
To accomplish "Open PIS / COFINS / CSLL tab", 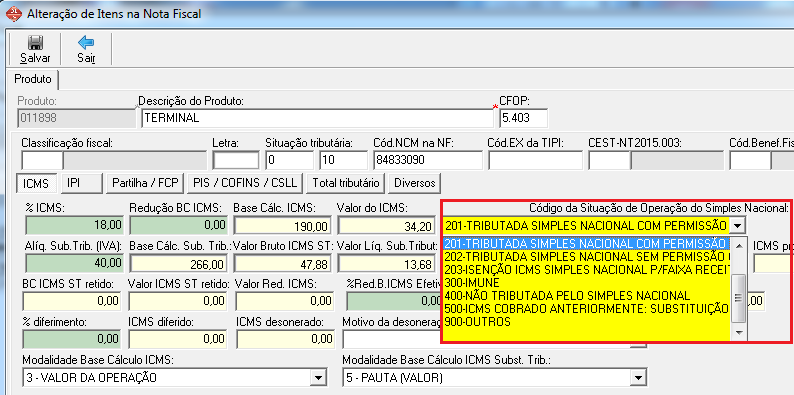I will [245, 183].
